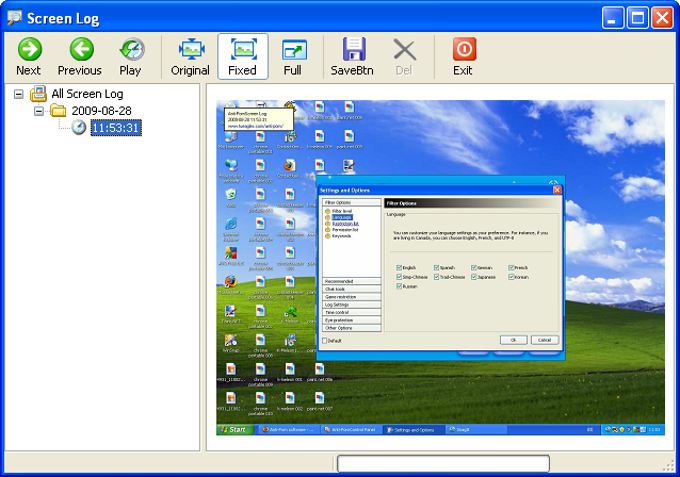
Task: Close the Screen Log window
Action: [662, 18]
